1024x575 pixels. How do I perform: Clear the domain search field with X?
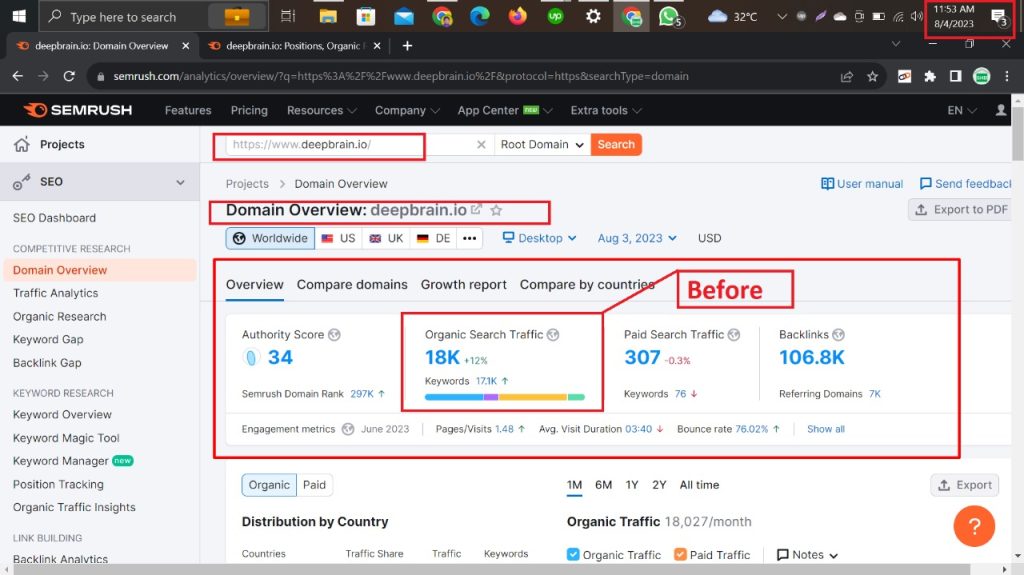point(481,144)
